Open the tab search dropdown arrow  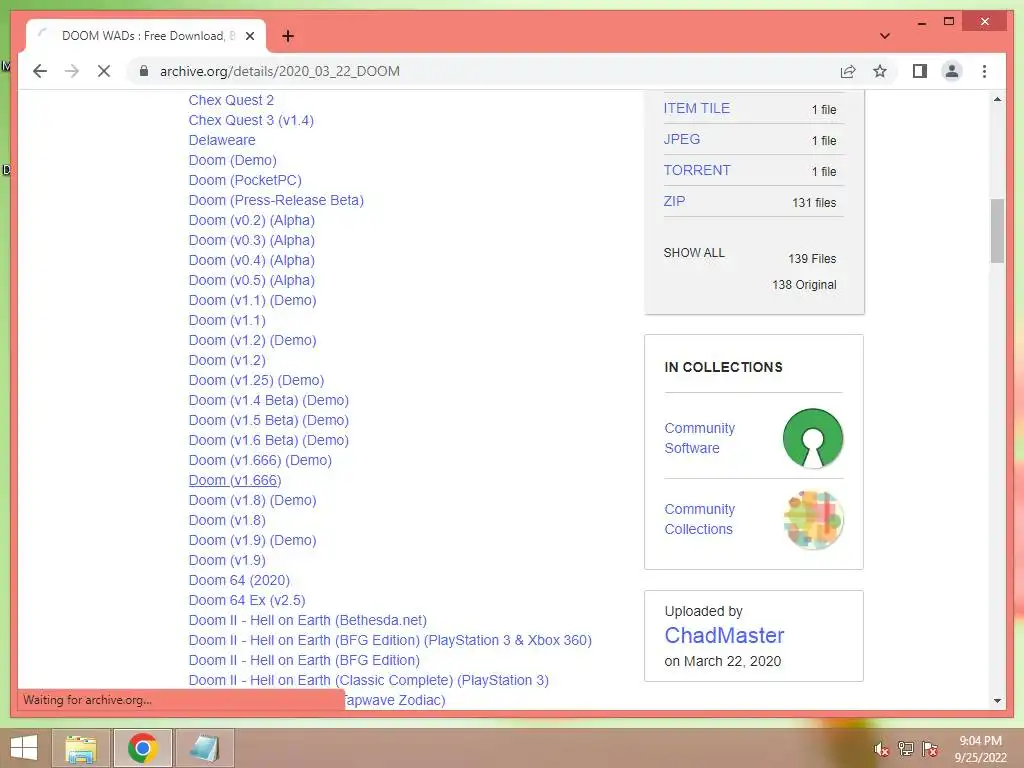884,36
